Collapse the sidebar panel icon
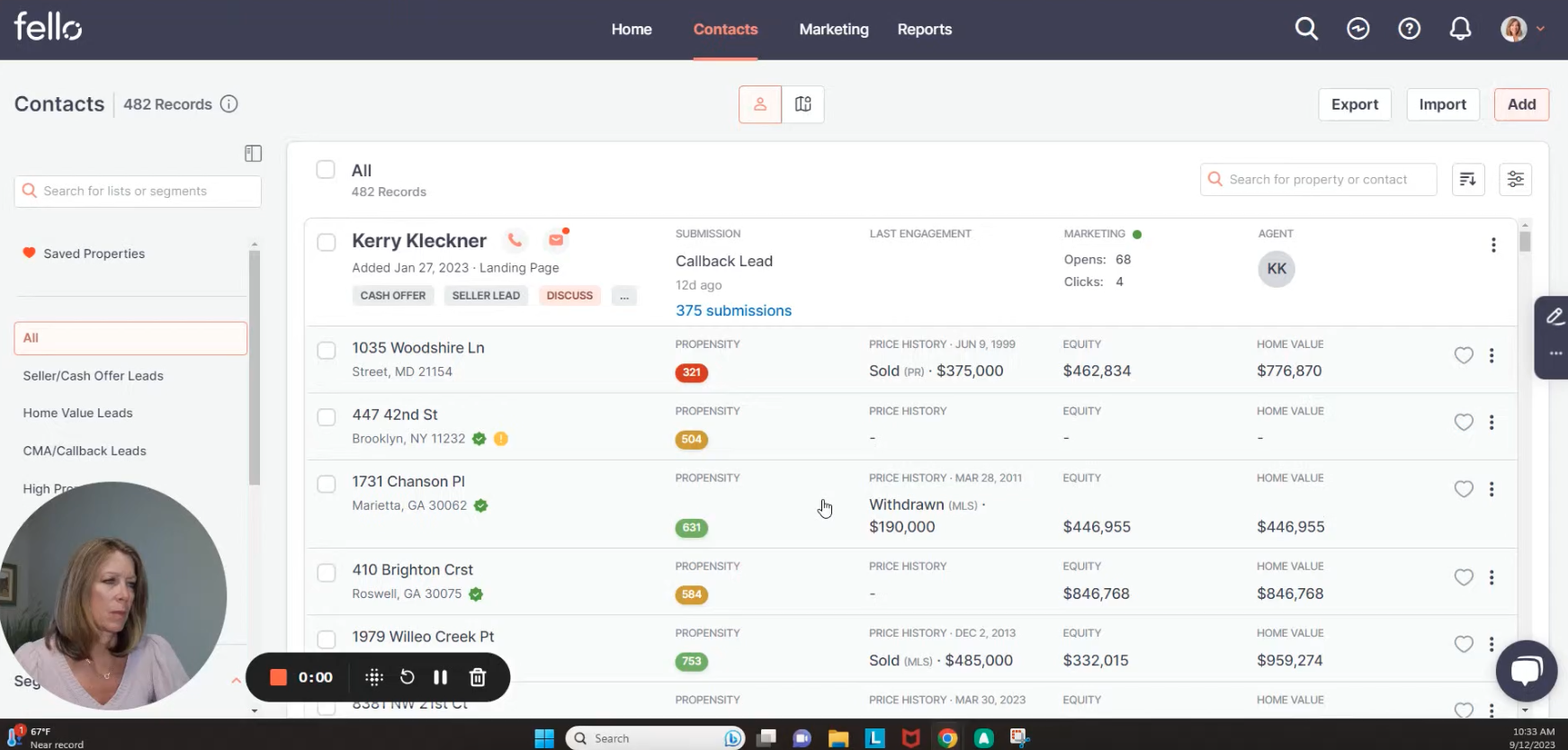Viewport: 1568px width, 750px height. [x=253, y=154]
